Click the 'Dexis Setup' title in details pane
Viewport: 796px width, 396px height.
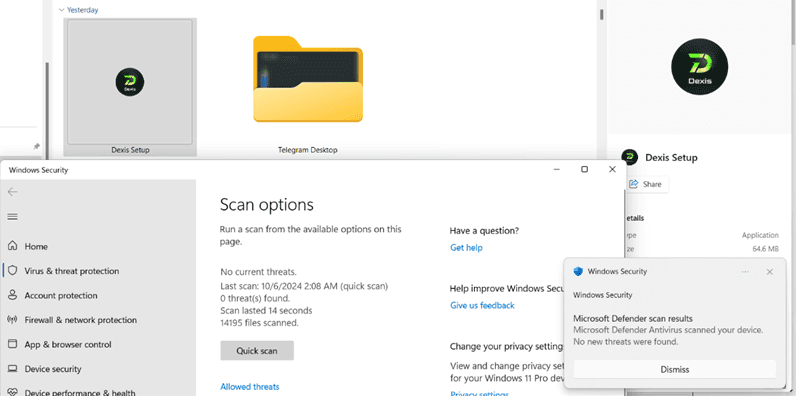click(671, 157)
